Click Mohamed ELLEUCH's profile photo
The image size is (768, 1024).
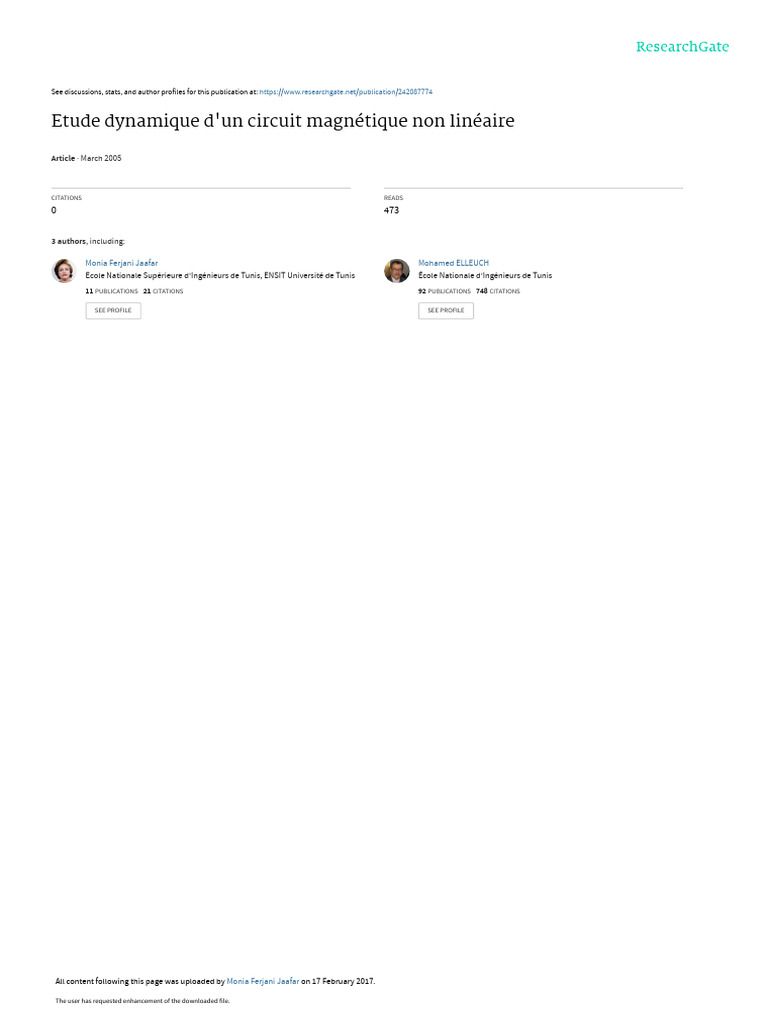point(396,270)
